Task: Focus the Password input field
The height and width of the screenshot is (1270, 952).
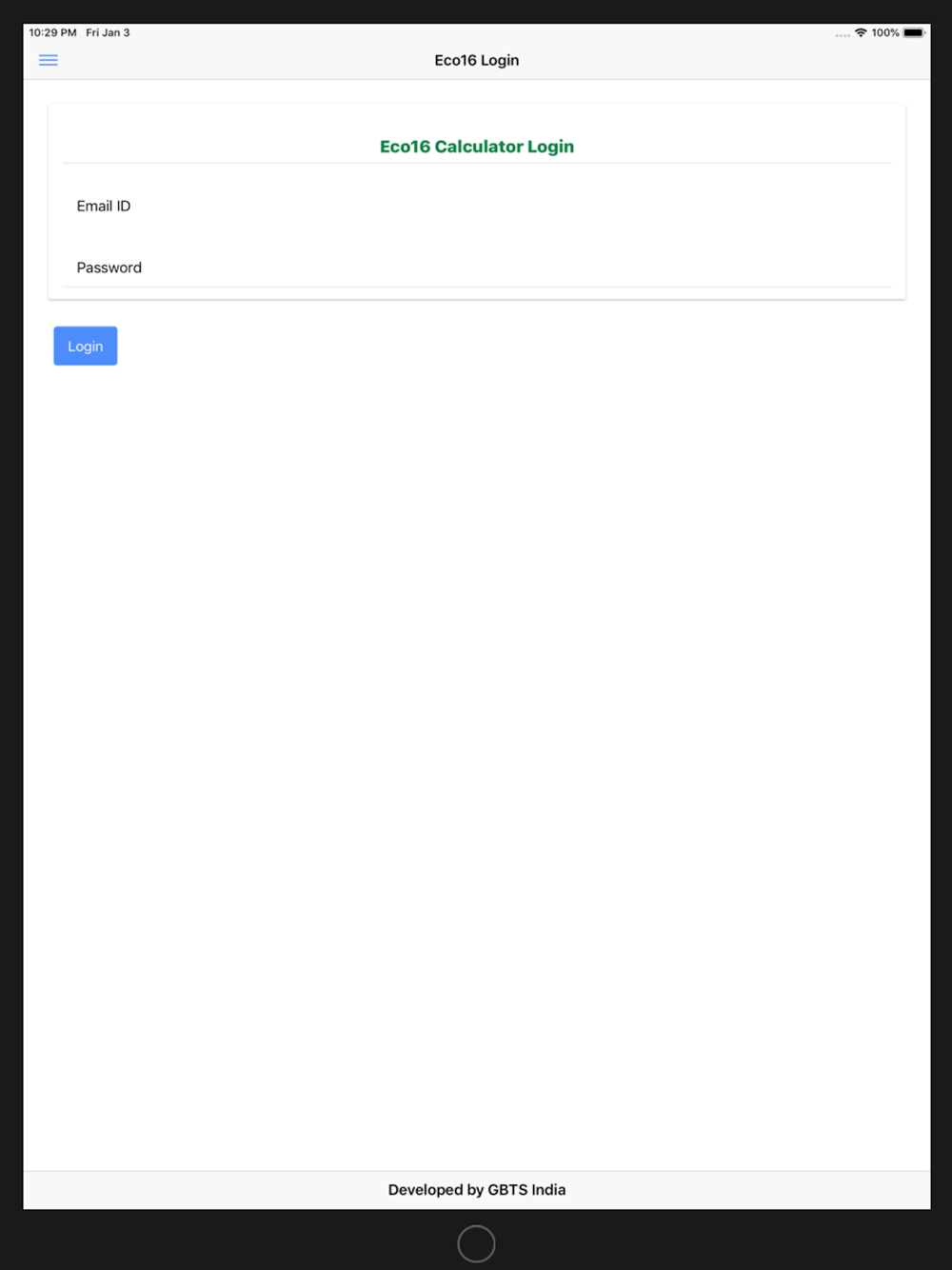Action: pos(477,268)
